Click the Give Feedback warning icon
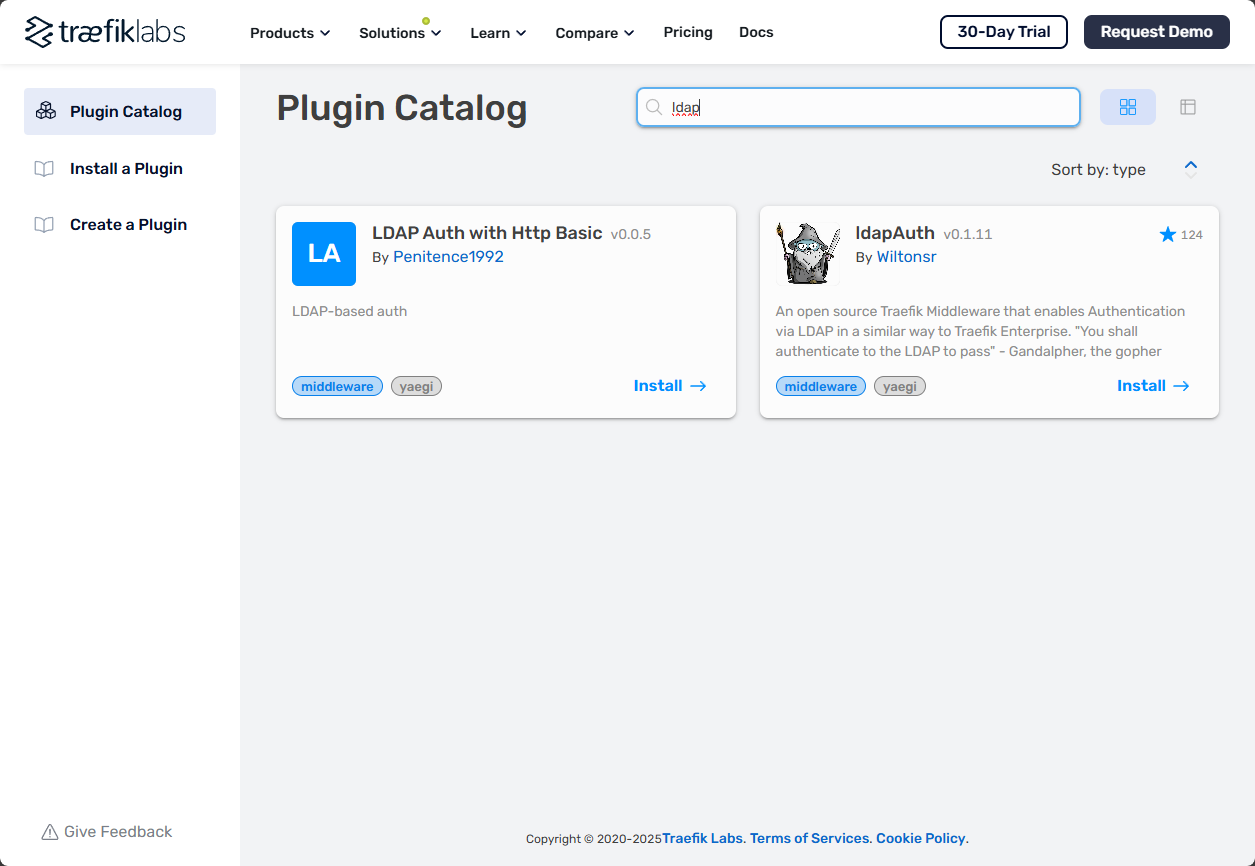The image size is (1255, 866). click(x=50, y=832)
